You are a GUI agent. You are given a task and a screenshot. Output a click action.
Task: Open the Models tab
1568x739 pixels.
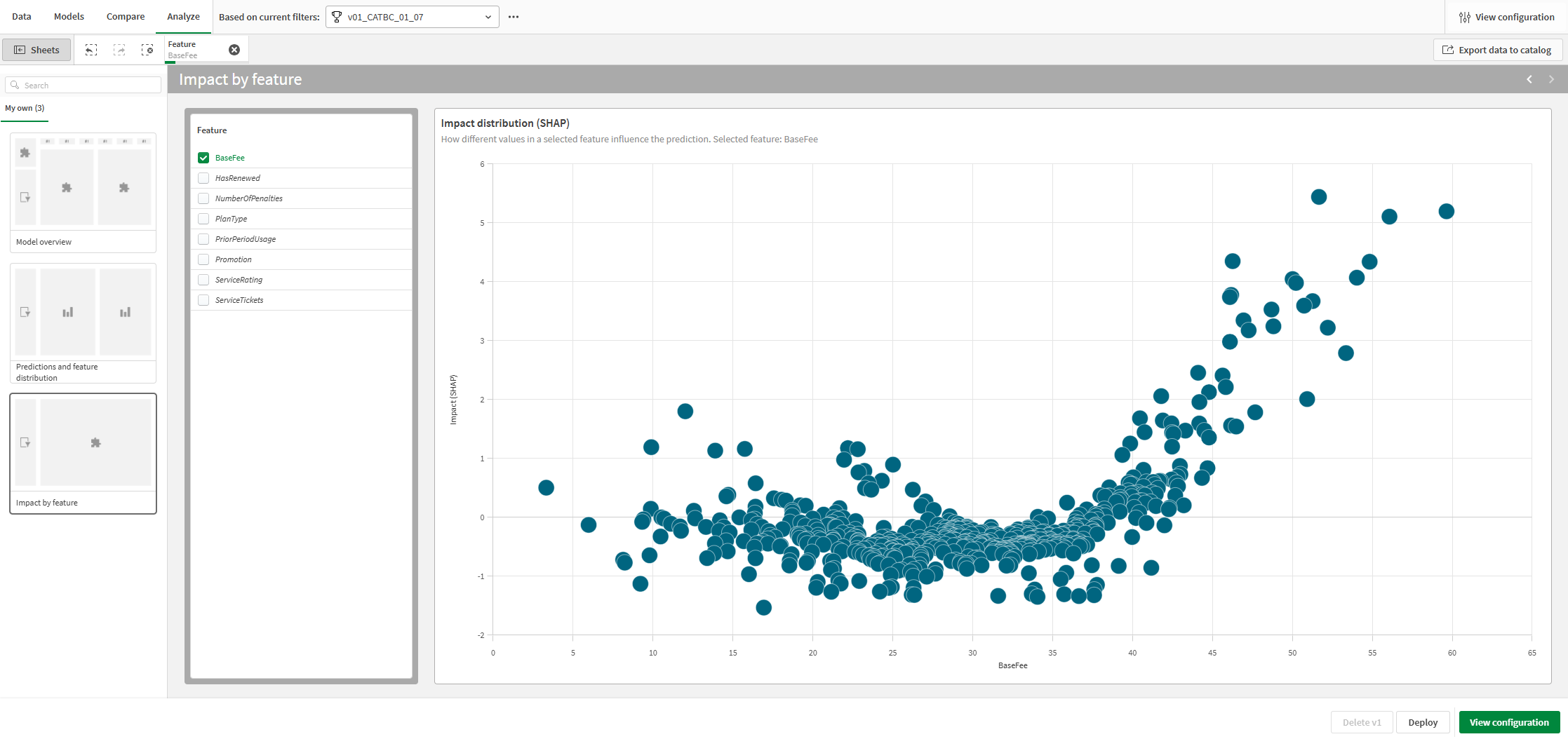click(68, 16)
